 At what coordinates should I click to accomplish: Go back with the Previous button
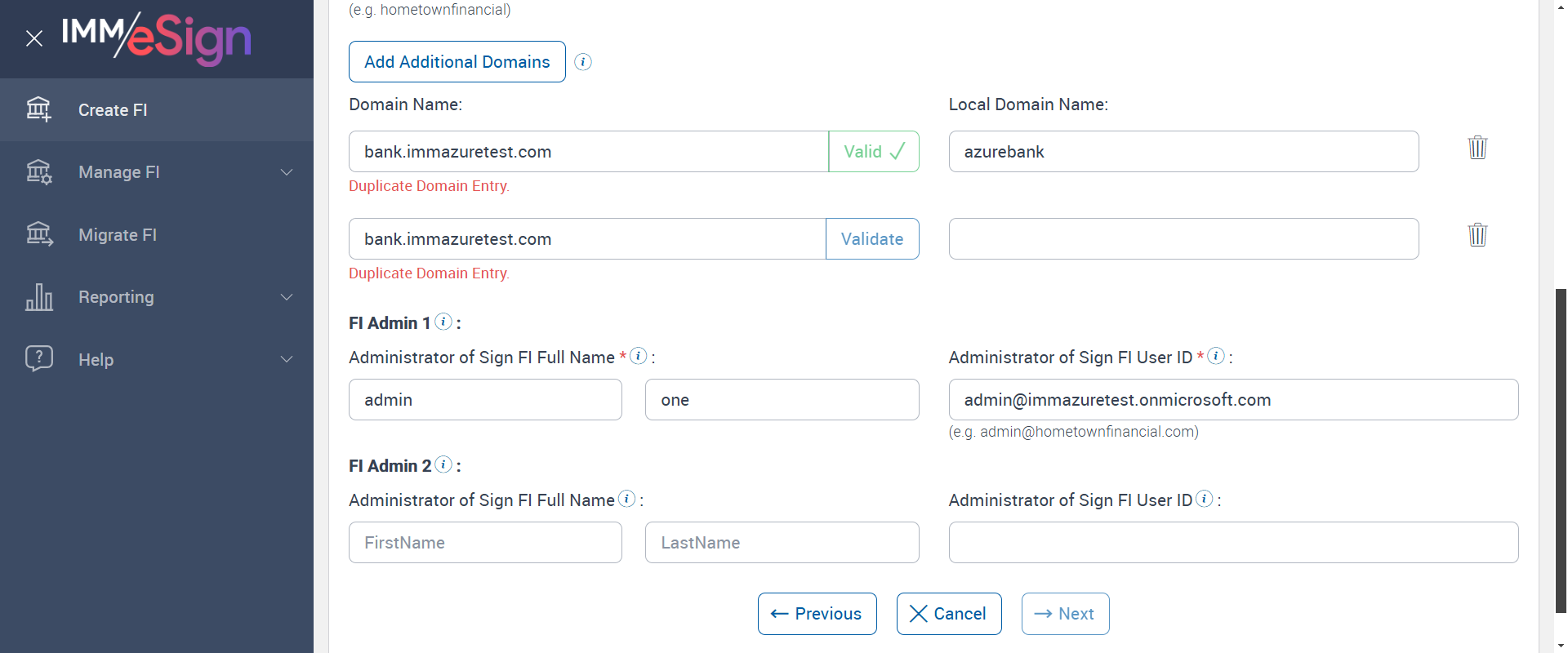pos(817,614)
